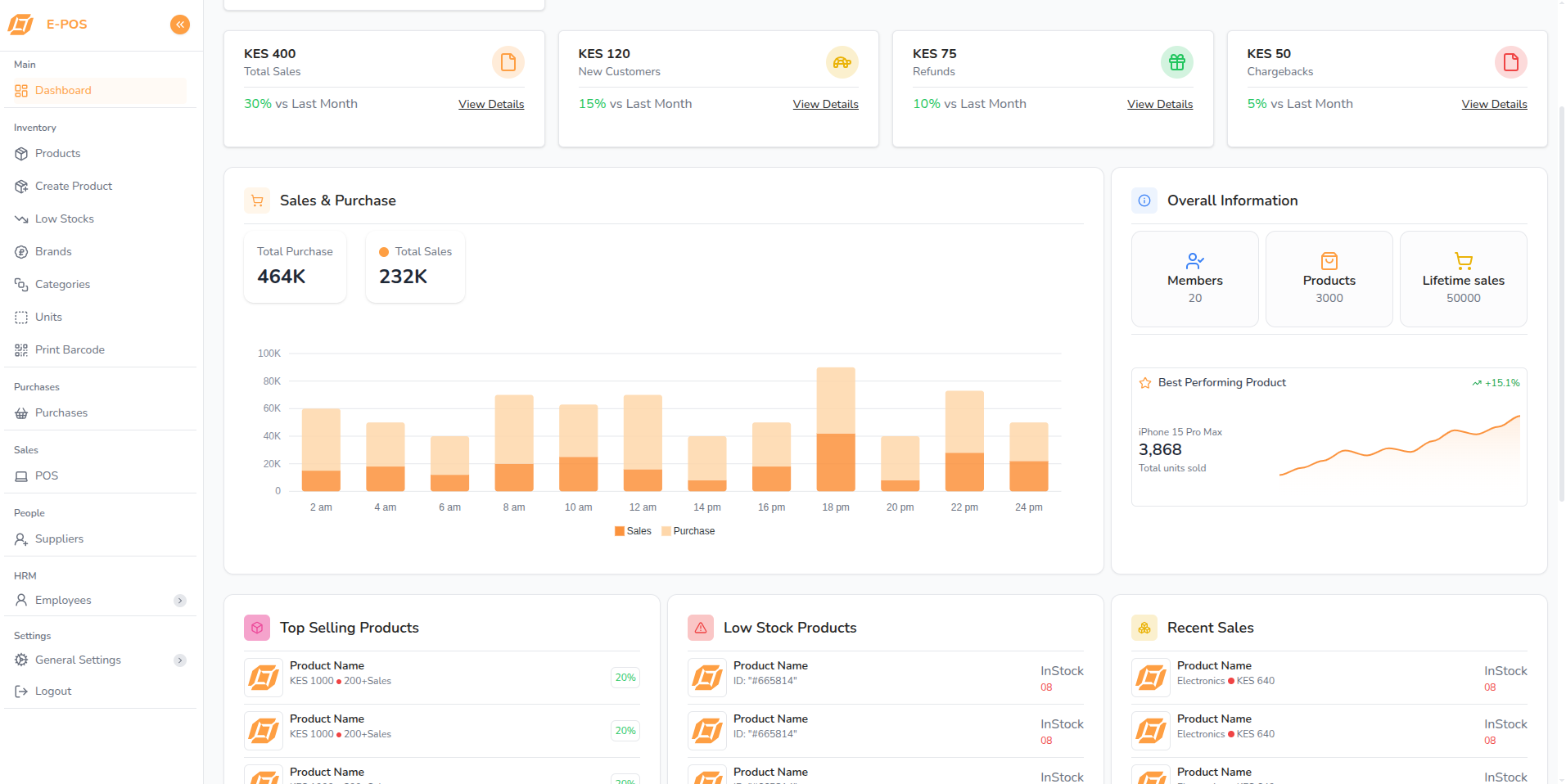
Task: Click the Members card icon
Action: click(1195, 261)
